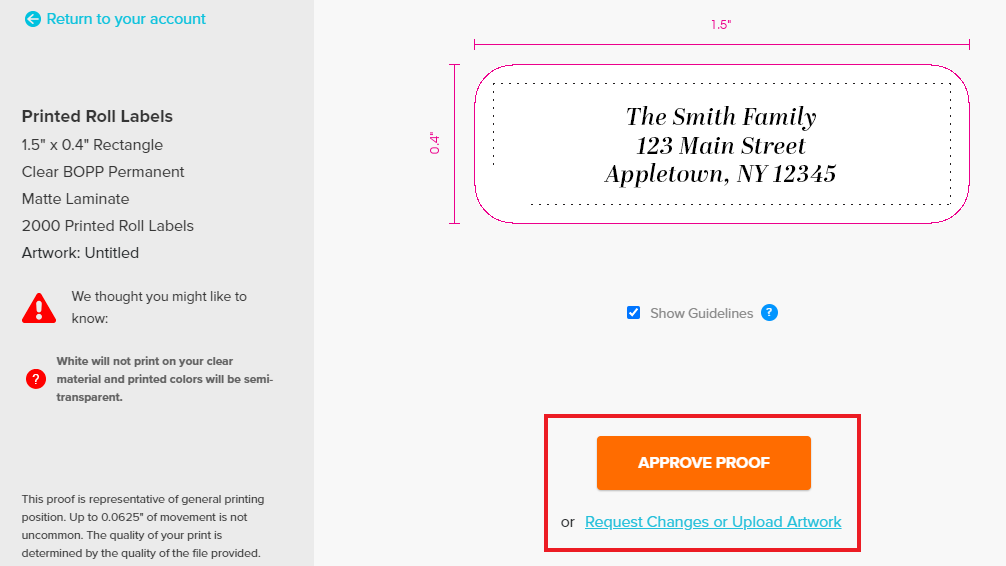The width and height of the screenshot is (1006, 566).
Task: Click the 0.4" height dimension label
Action: click(435, 143)
